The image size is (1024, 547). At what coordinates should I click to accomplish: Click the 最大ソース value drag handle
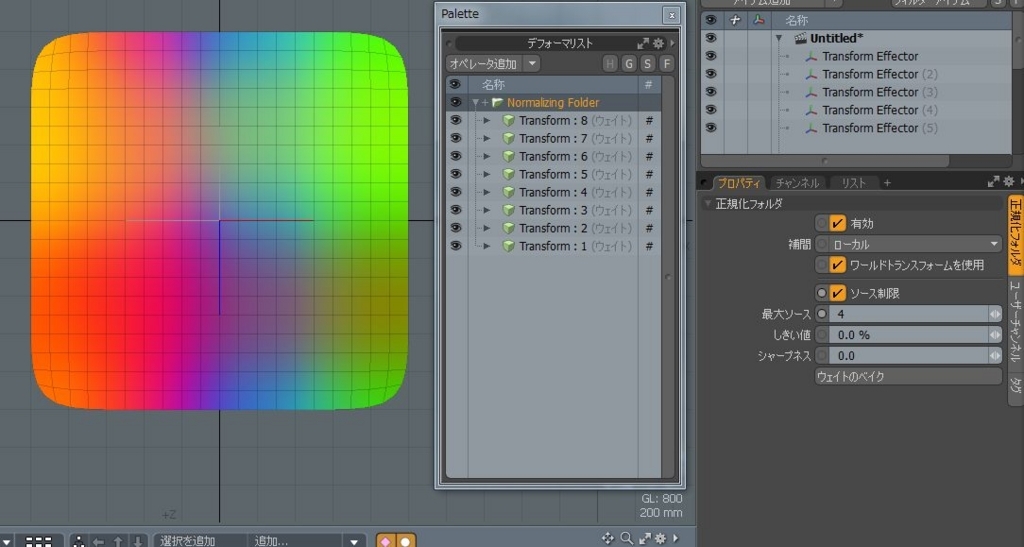click(995, 314)
